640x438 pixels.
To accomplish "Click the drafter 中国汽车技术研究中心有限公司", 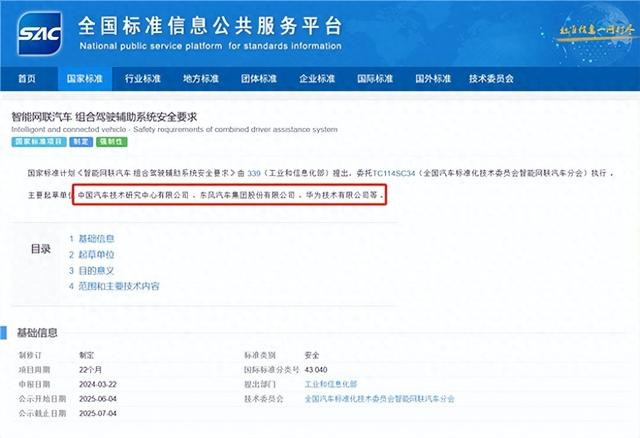I will [x=133, y=195].
